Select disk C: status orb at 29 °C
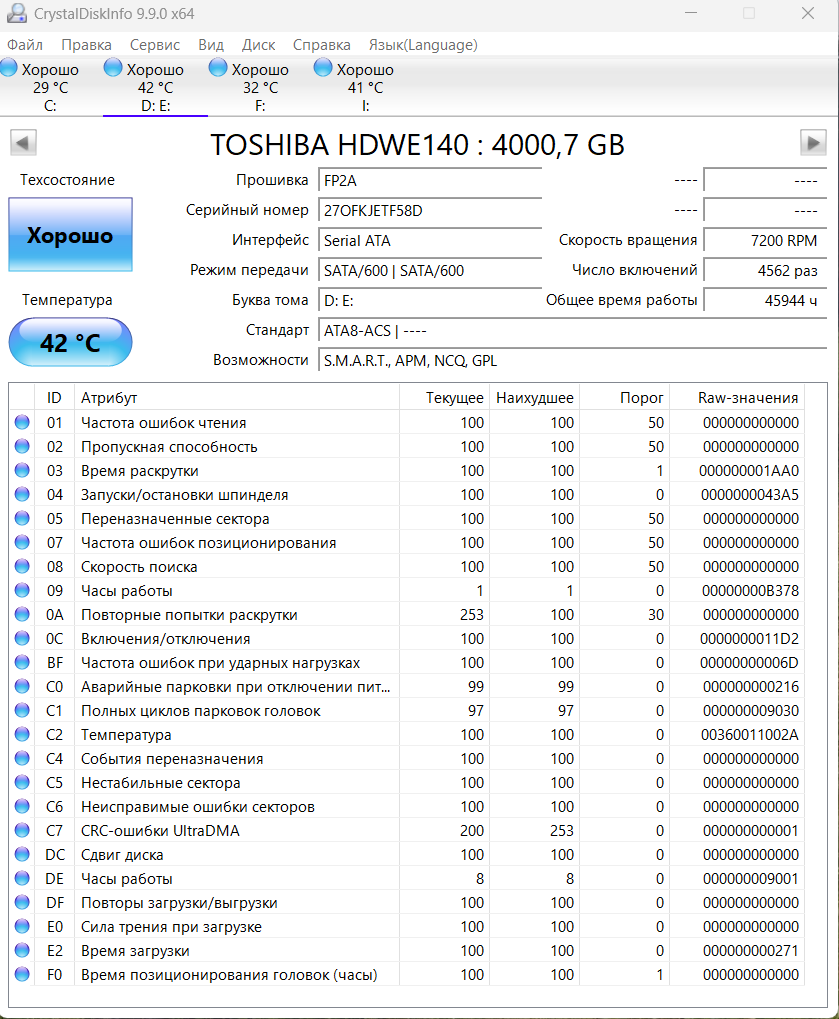The width and height of the screenshot is (839, 1019). pyautogui.click(x=8, y=68)
